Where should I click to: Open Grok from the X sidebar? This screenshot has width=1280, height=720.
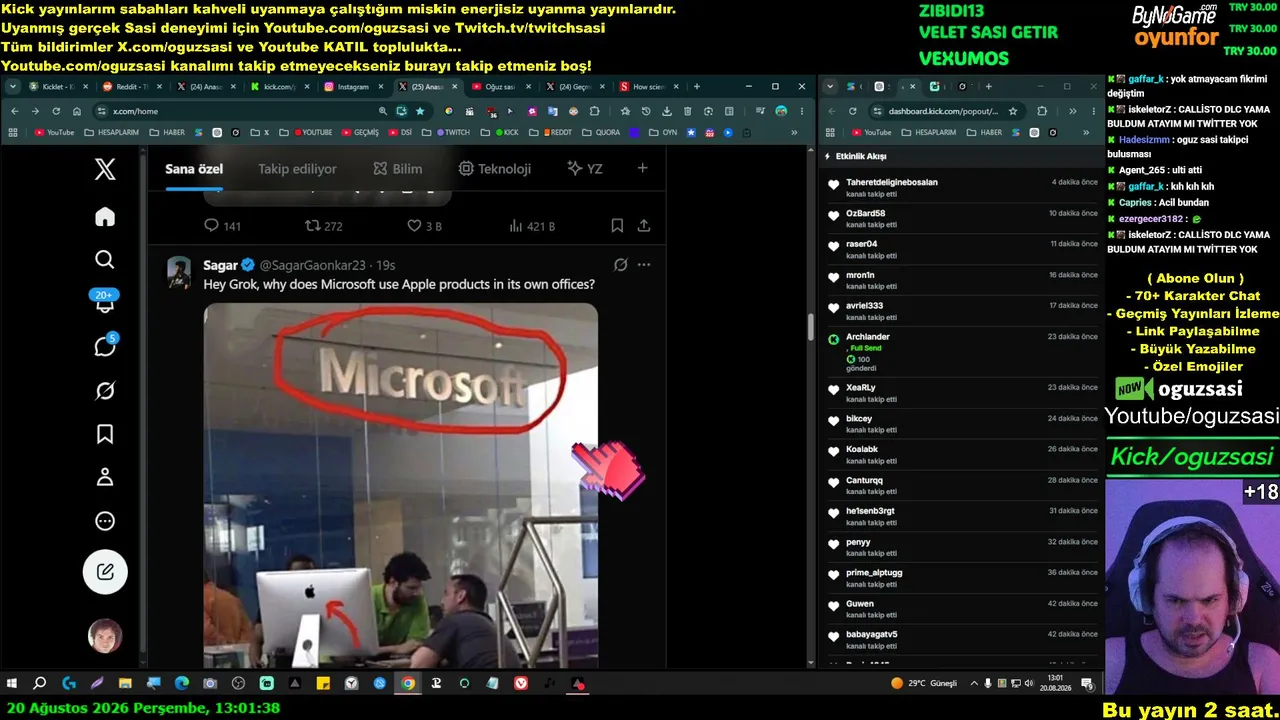[105, 390]
